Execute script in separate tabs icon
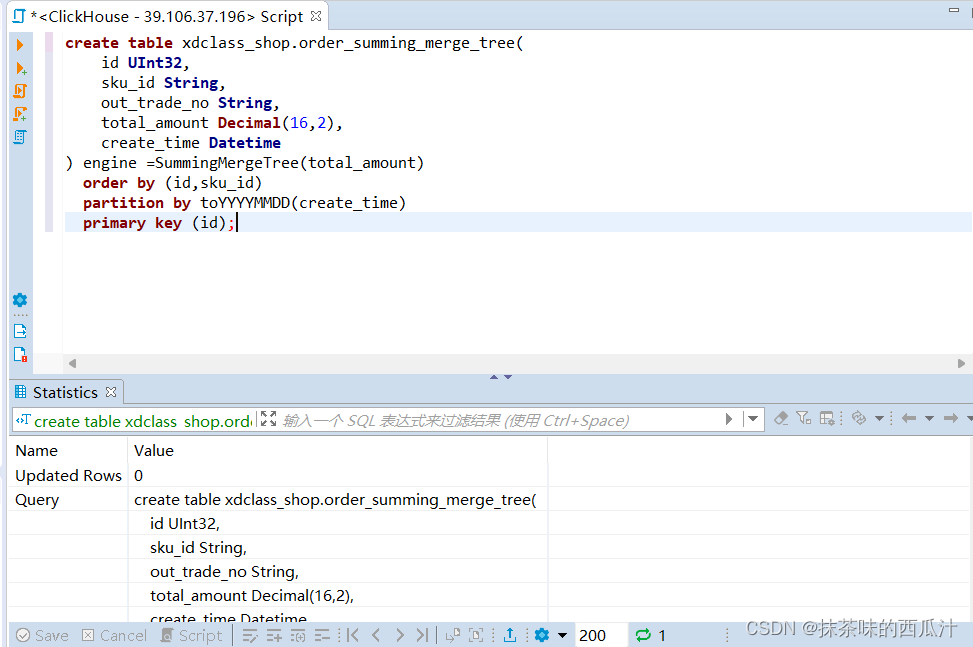The height and width of the screenshot is (647, 973). (x=20, y=114)
